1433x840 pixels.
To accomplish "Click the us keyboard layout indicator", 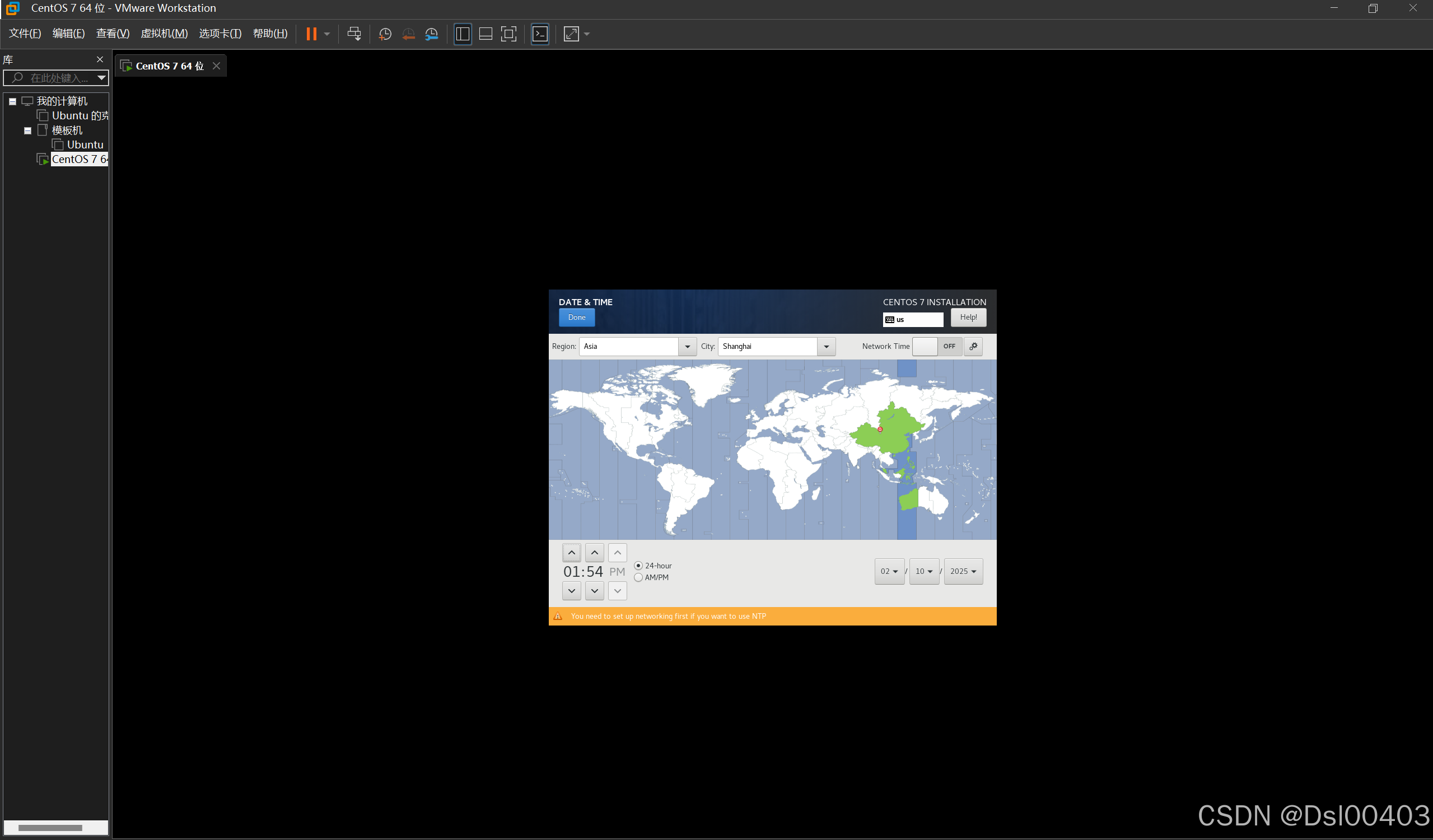I will 913,320.
